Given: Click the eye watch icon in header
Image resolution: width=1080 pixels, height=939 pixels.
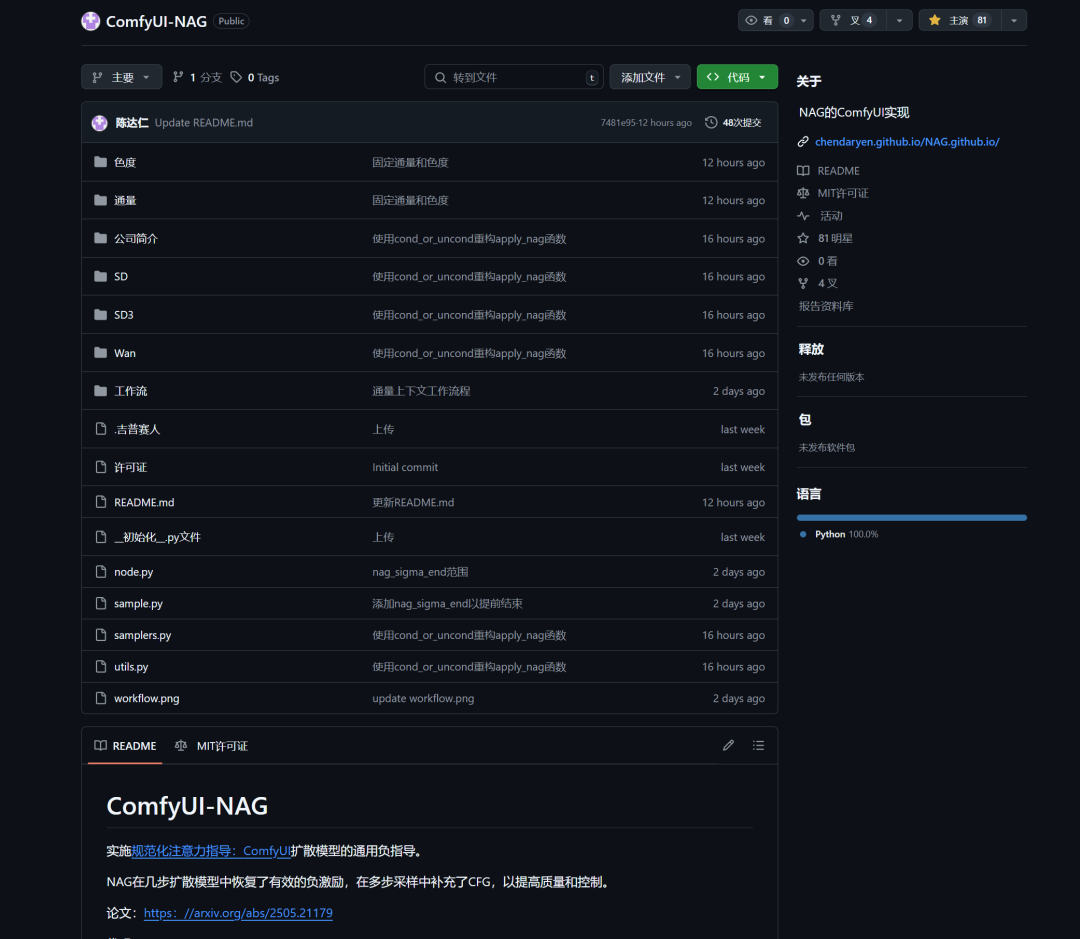Looking at the screenshot, I should 751,21.
